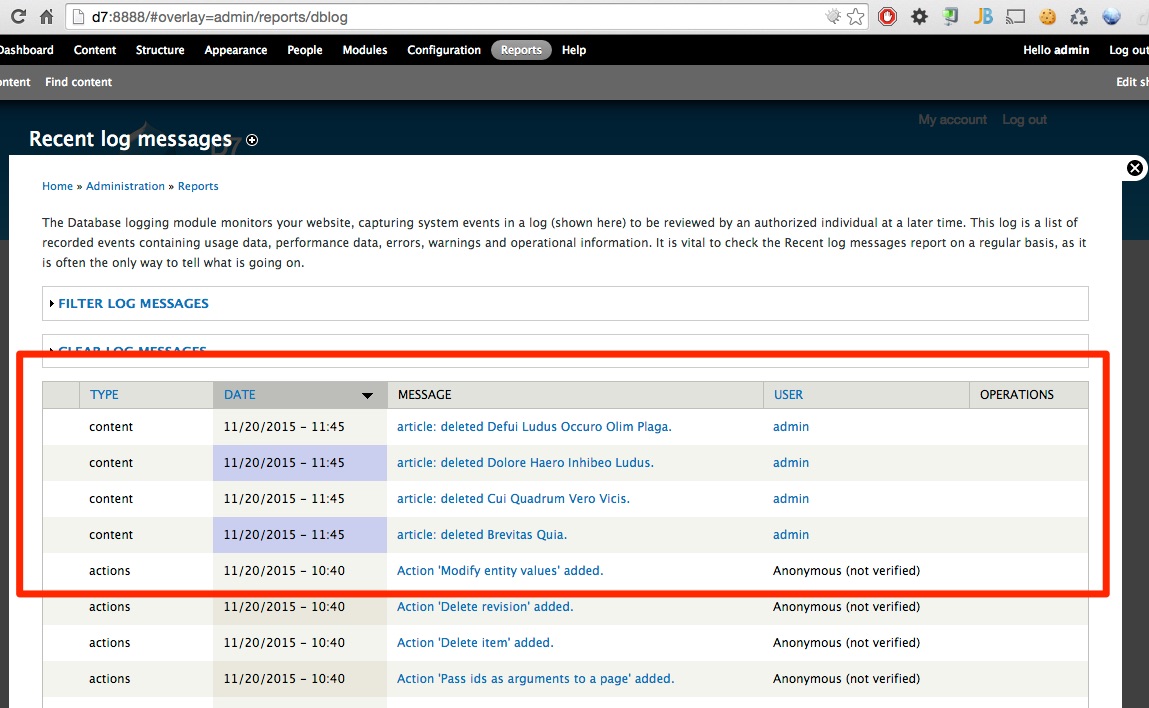Viewport: 1149px width, 708px height.
Task: Click the home icon in browser toolbar
Action: (x=46, y=17)
